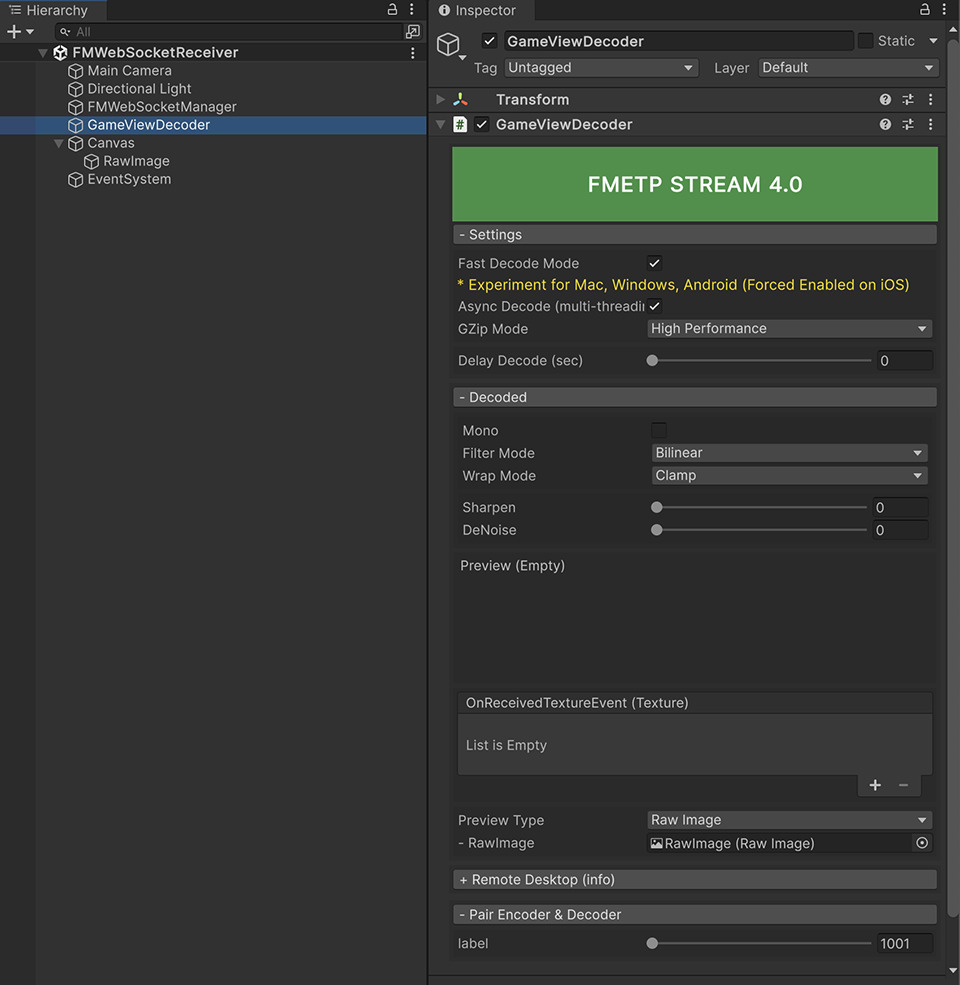Open the RawImage object picker circle icon
960x985 pixels.
point(922,843)
